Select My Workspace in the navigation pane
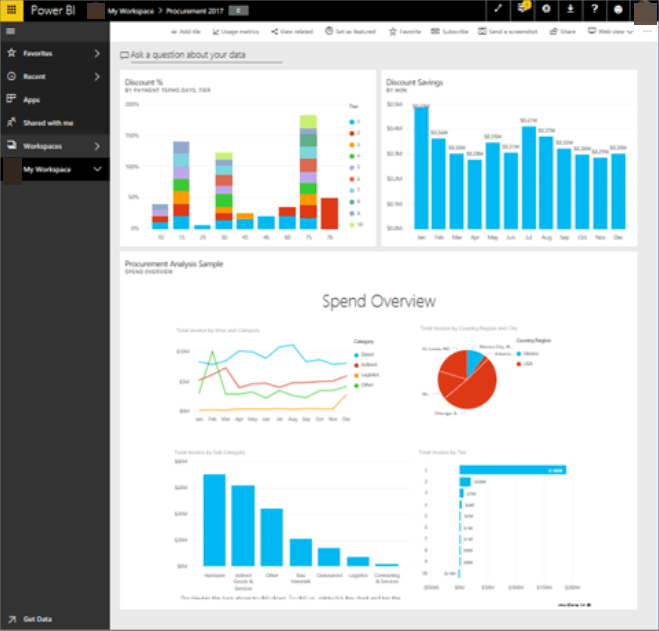The height and width of the screenshot is (631, 659). [55, 169]
